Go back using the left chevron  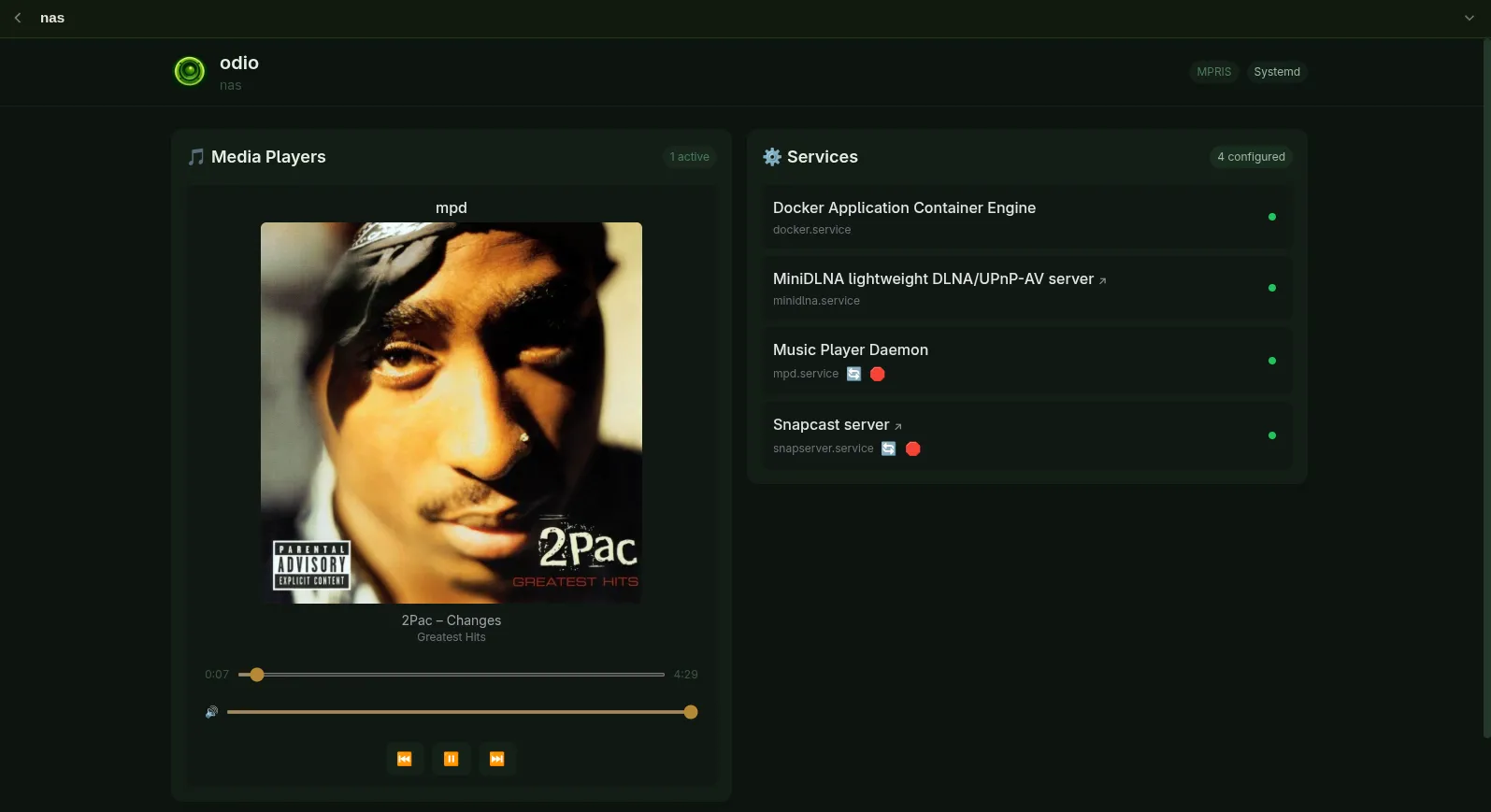point(18,18)
